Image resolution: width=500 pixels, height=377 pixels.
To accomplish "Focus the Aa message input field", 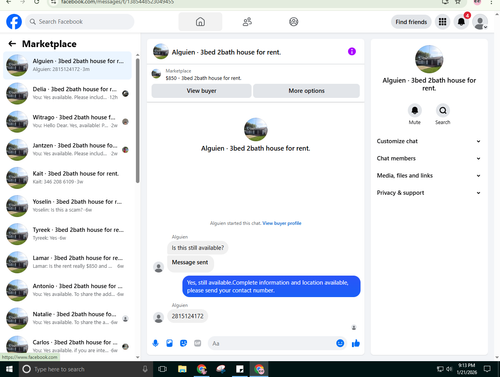I will point(272,343).
